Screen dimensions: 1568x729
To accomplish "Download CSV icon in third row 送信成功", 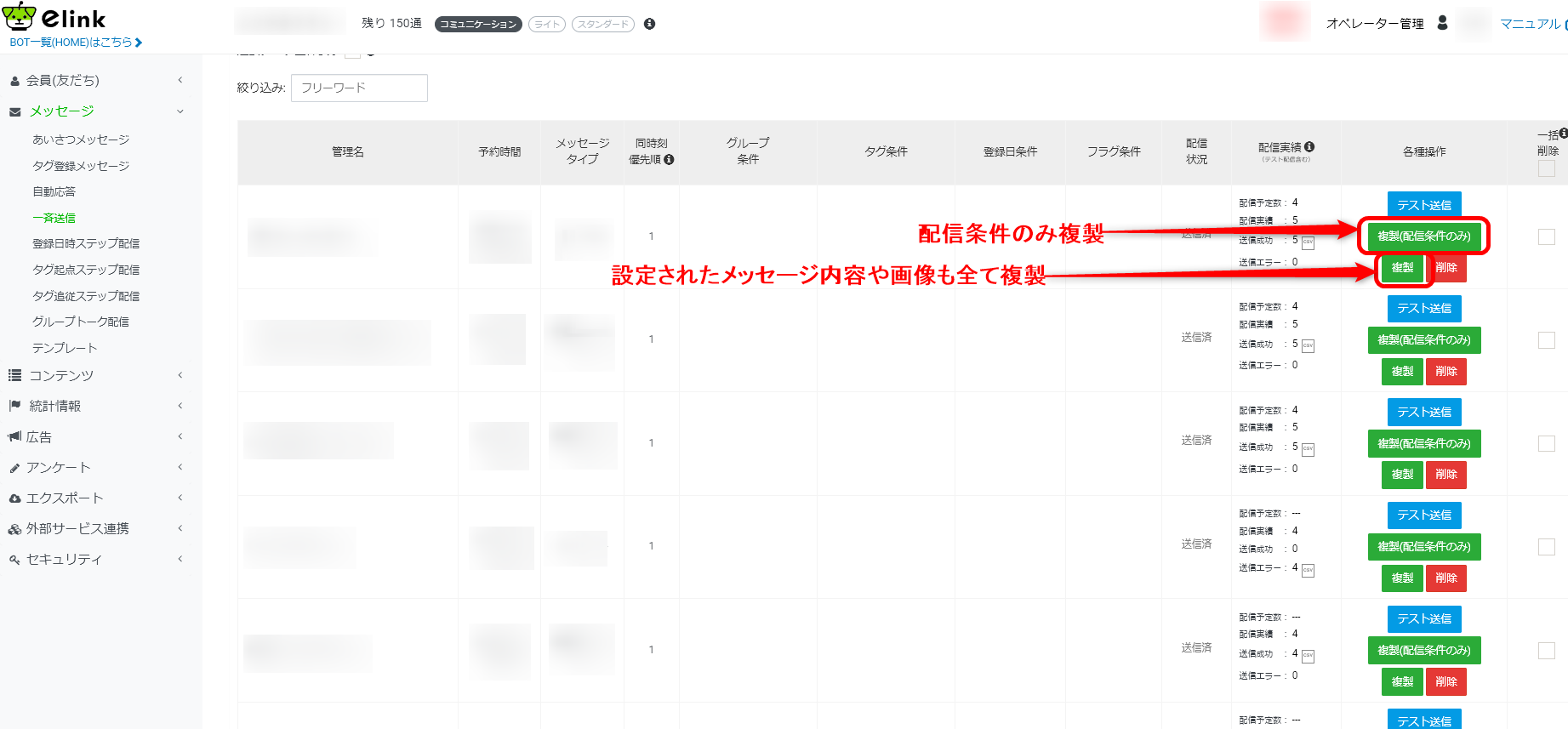I will [x=1309, y=449].
